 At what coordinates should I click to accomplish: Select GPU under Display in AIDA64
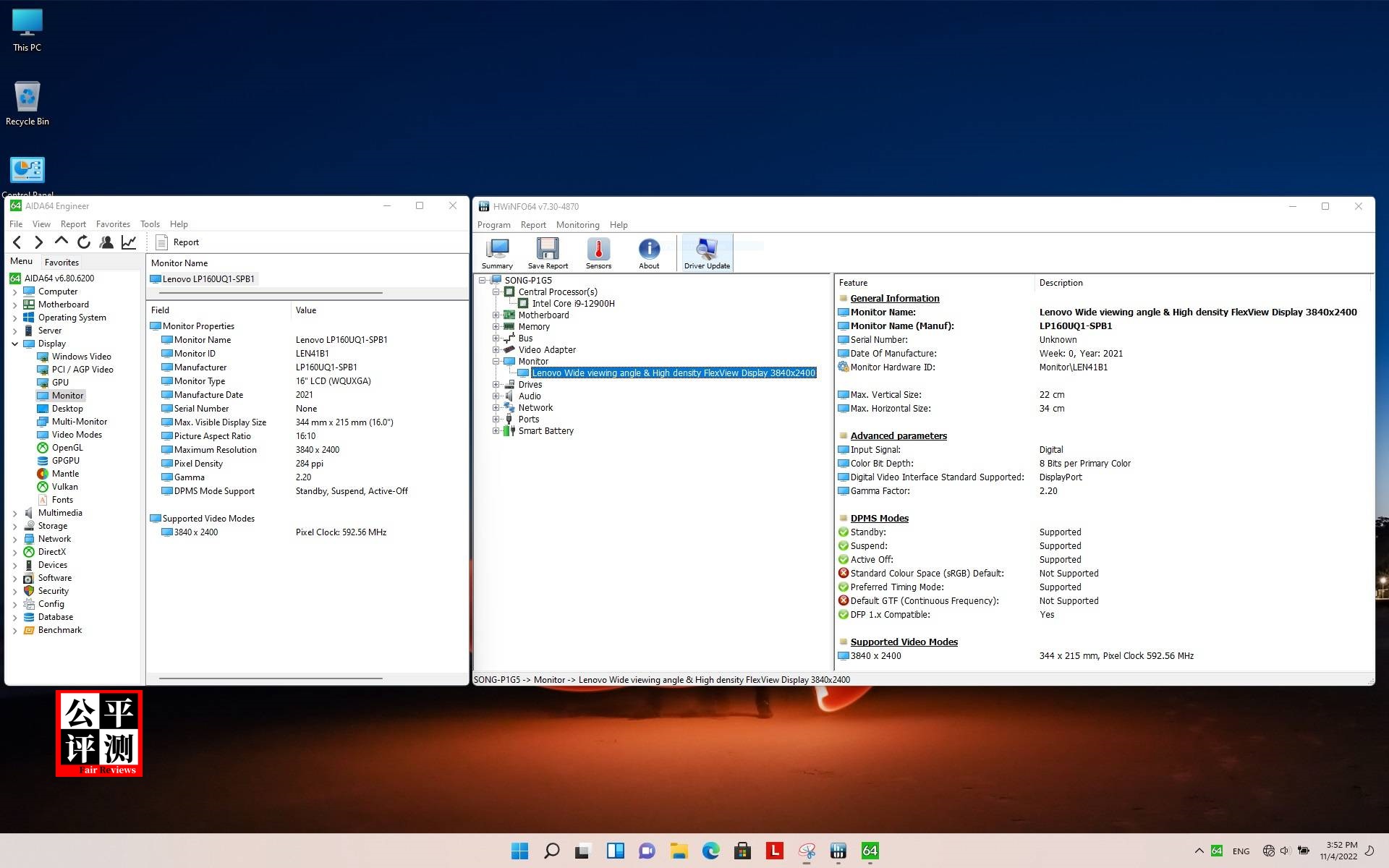[59, 382]
